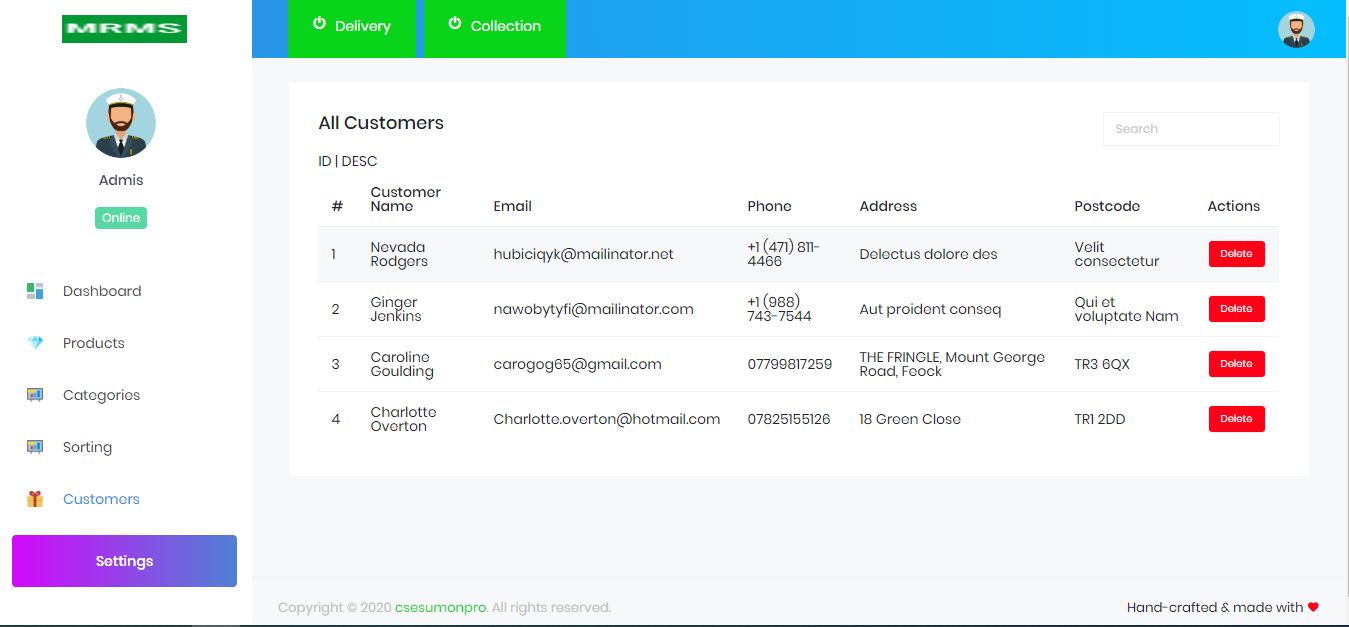
Task: Click the DESC sort link
Action: tap(359, 161)
